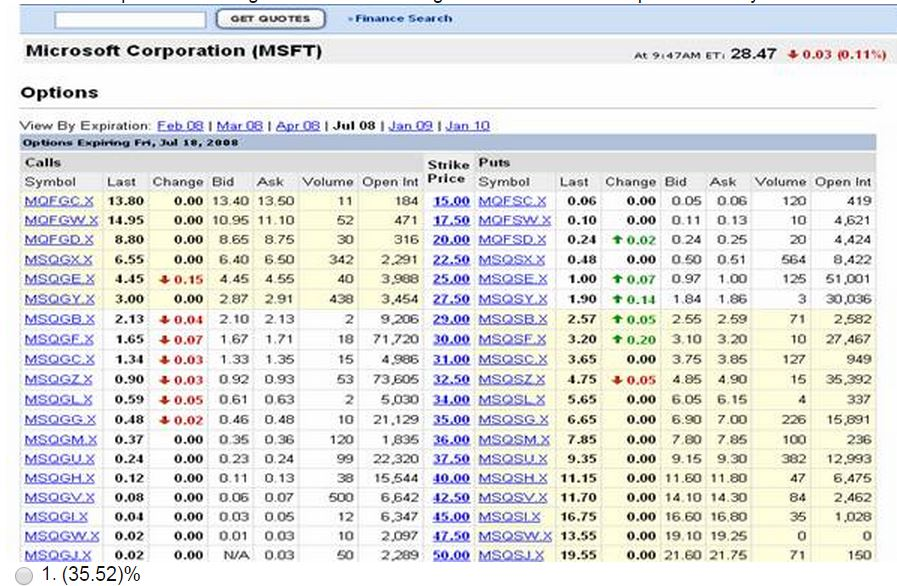Select the Apr 08 expiration tab
The width and height of the screenshot is (897, 586).
coord(297,125)
